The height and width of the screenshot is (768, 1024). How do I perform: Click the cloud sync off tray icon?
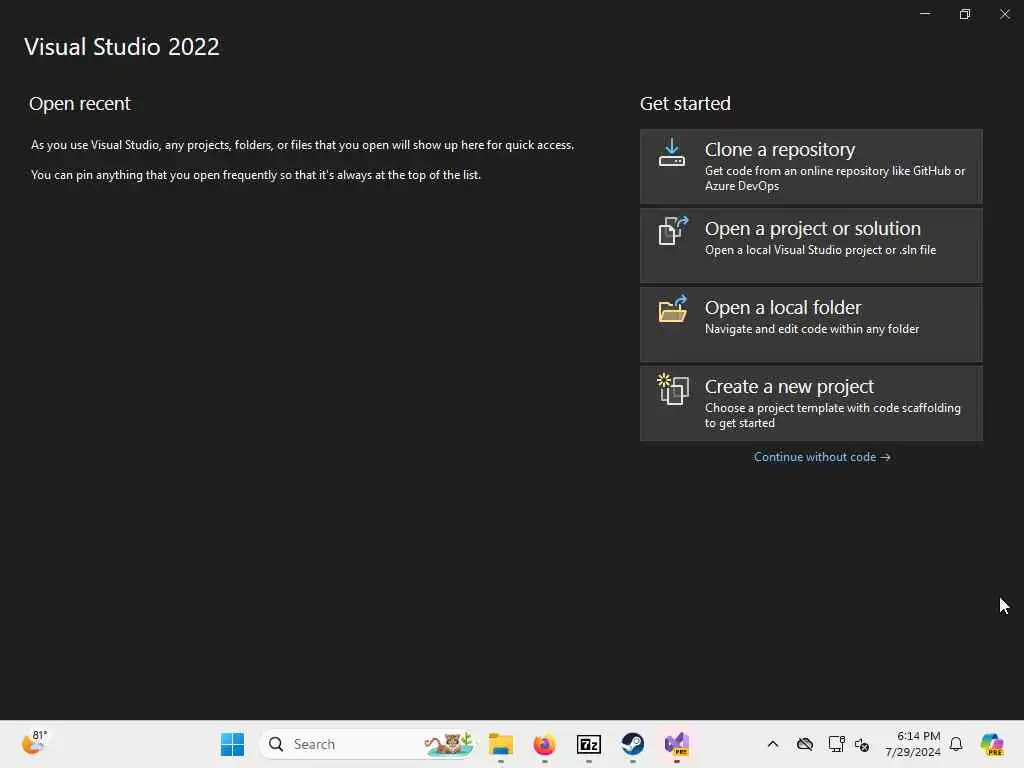805,744
